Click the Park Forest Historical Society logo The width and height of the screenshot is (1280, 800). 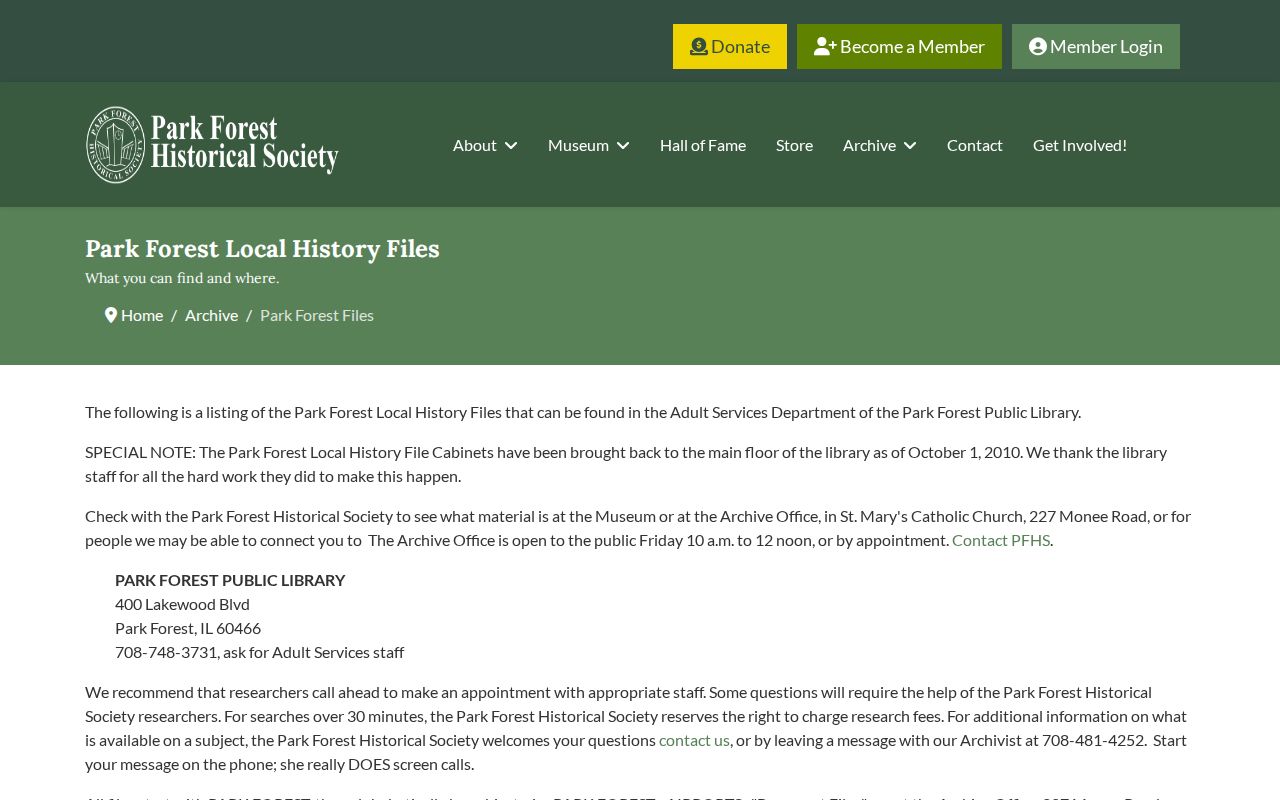(x=212, y=145)
